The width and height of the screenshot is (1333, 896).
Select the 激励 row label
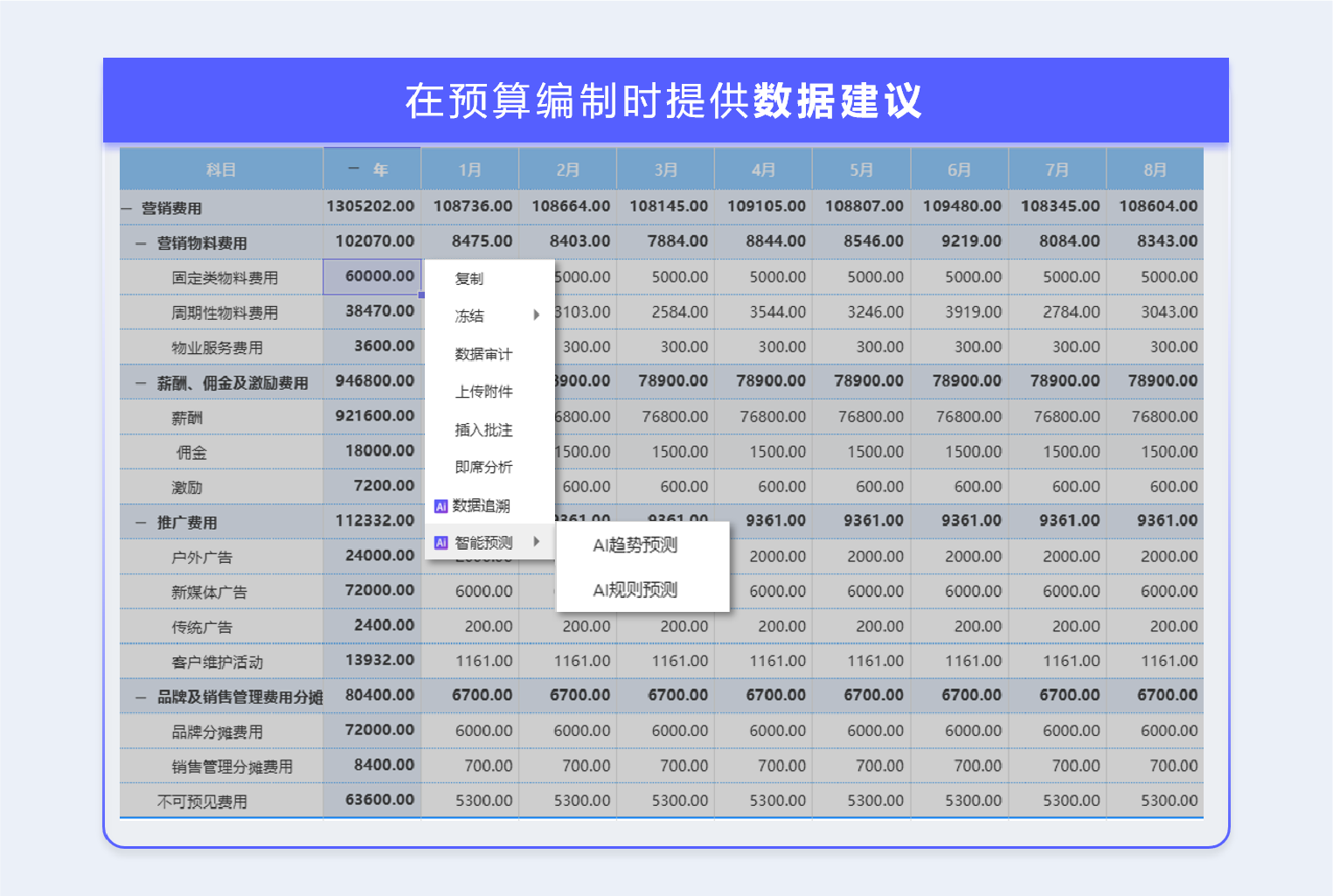pos(187,488)
